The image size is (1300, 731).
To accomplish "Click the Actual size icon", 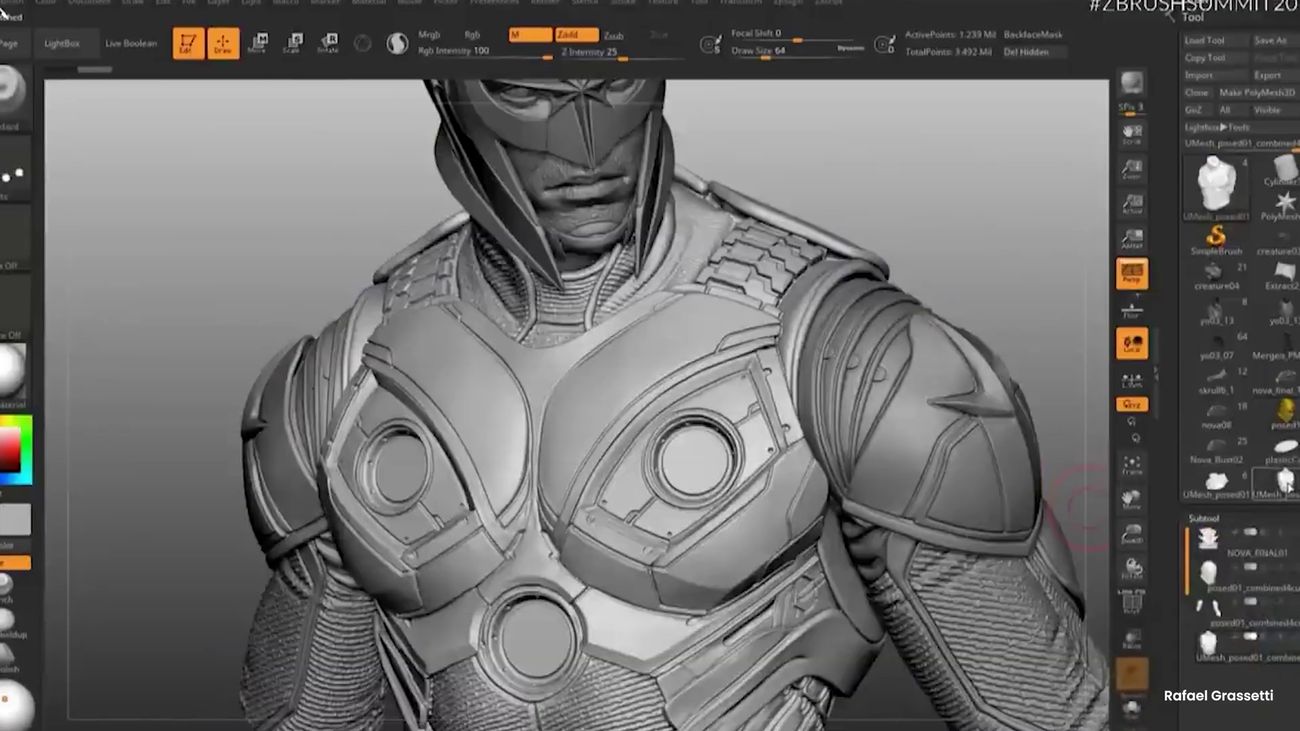I will [x=1132, y=204].
